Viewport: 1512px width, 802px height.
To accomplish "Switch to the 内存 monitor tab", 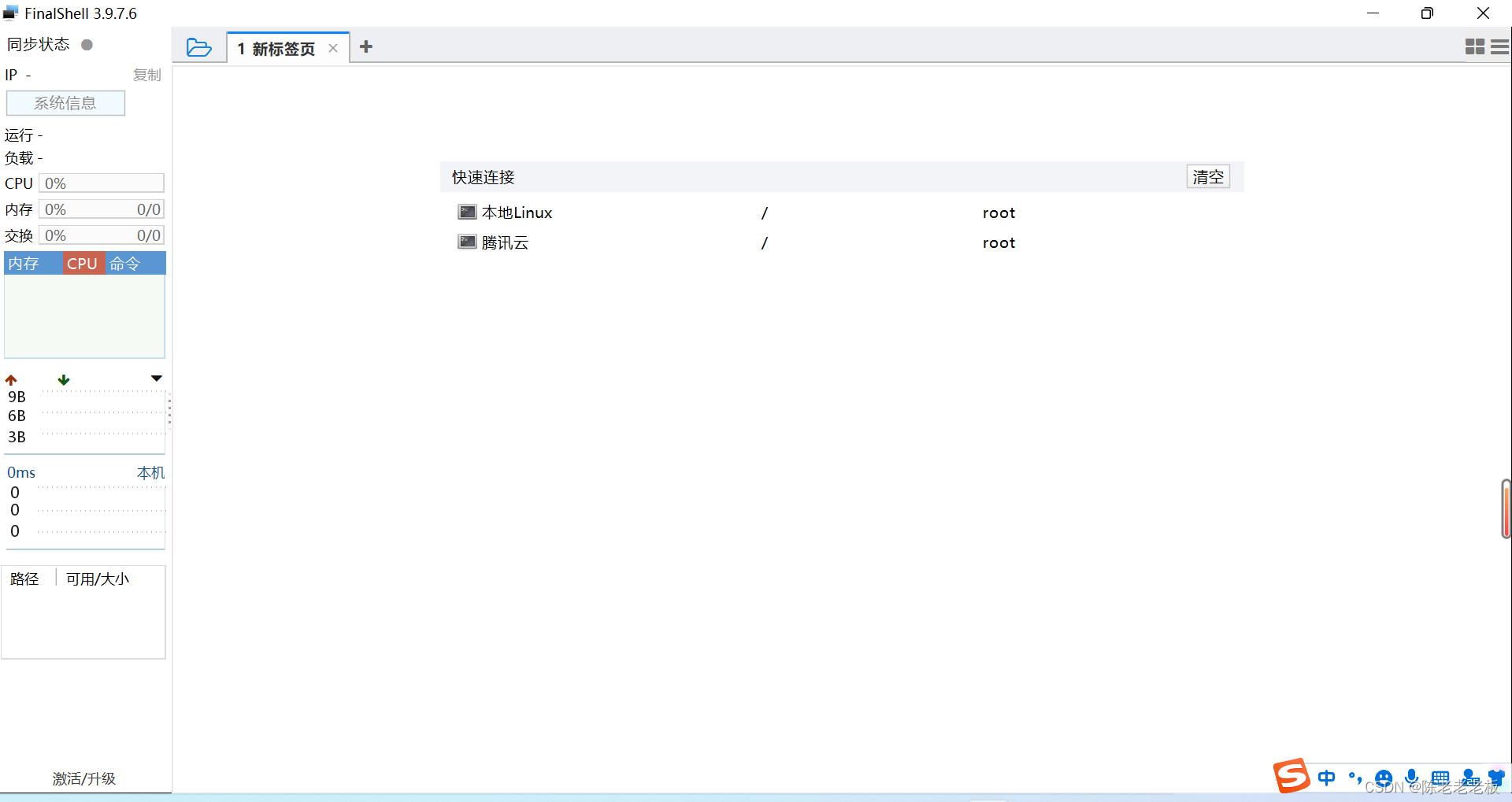I will 24,263.
